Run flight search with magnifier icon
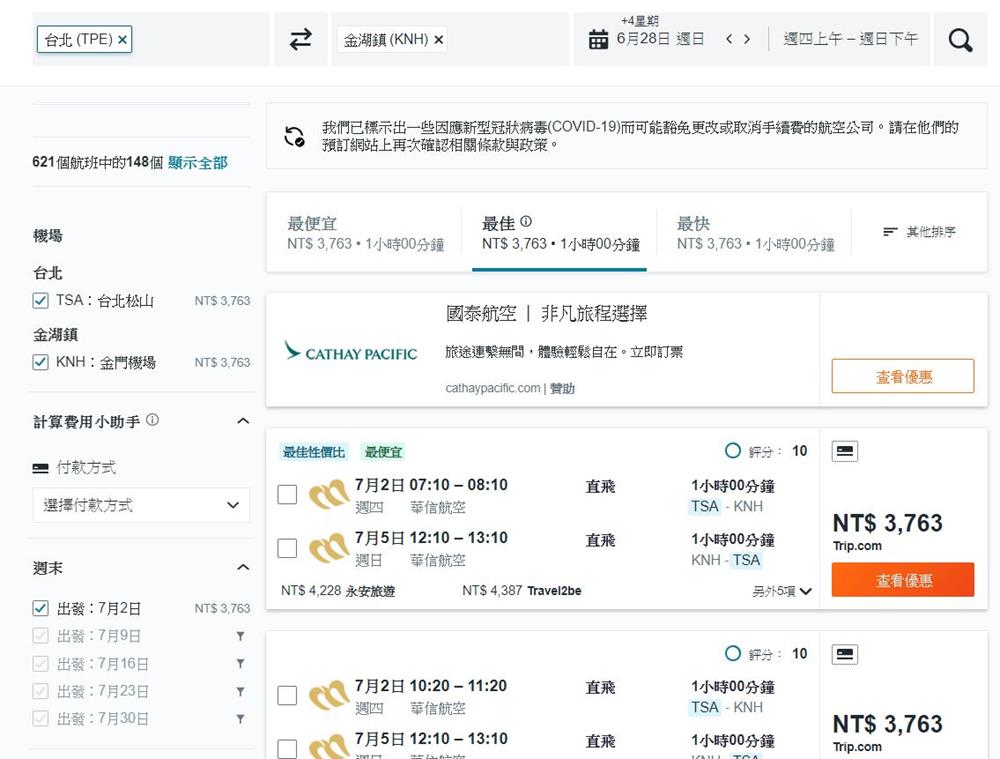1000x759 pixels. (960, 40)
